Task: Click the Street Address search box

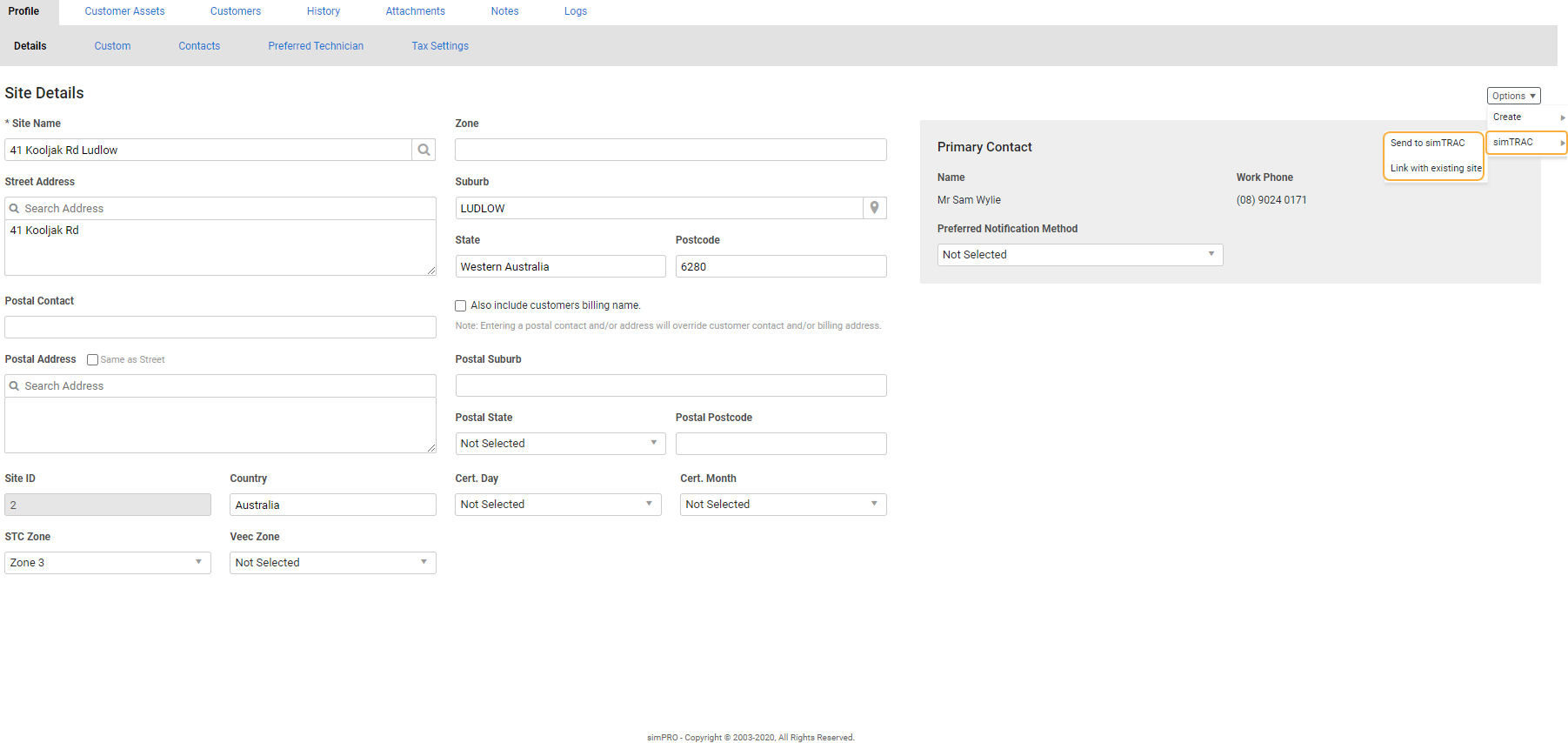Action: click(x=220, y=209)
